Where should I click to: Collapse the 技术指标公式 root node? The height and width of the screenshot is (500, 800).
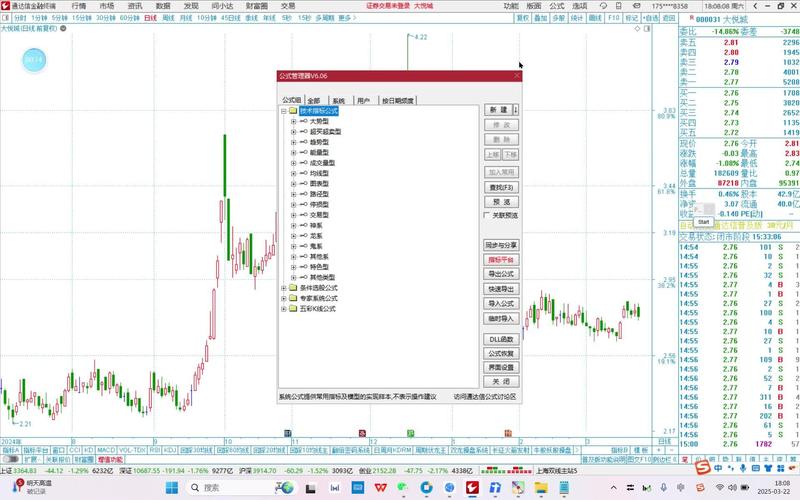pos(284,111)
